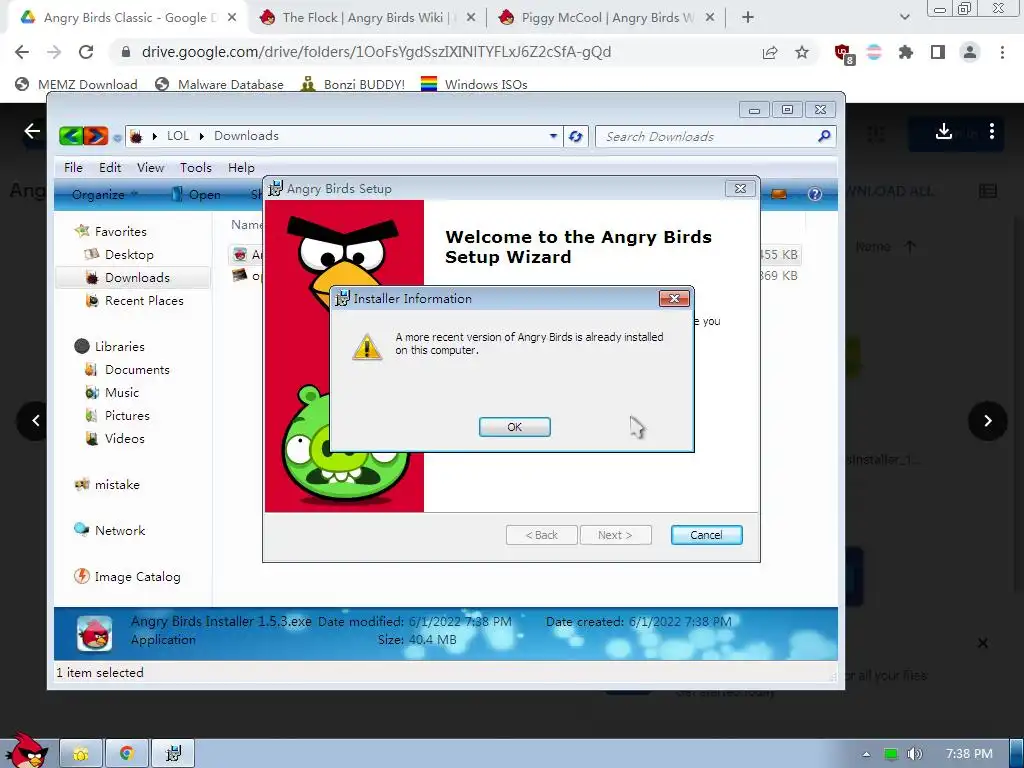
Task: Toggle Chrome side panel icon
Action: pos(938,52)
